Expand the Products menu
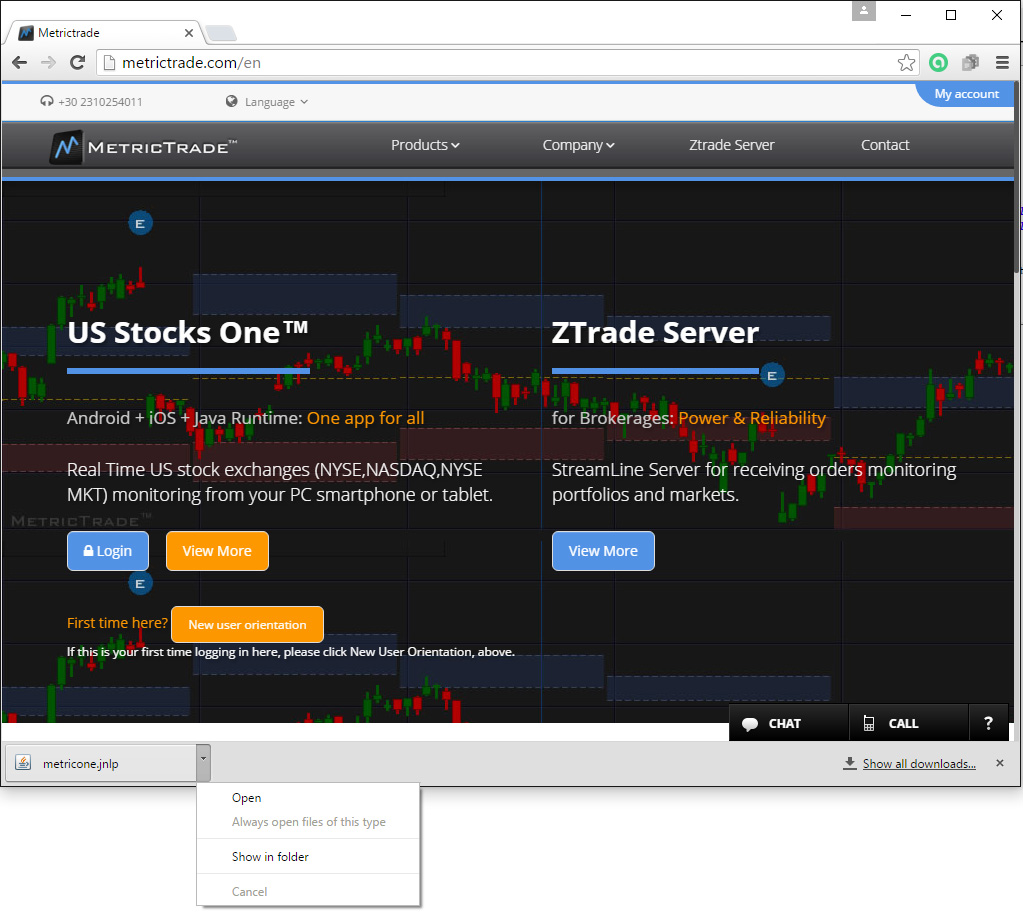 (x=425, y=145)
